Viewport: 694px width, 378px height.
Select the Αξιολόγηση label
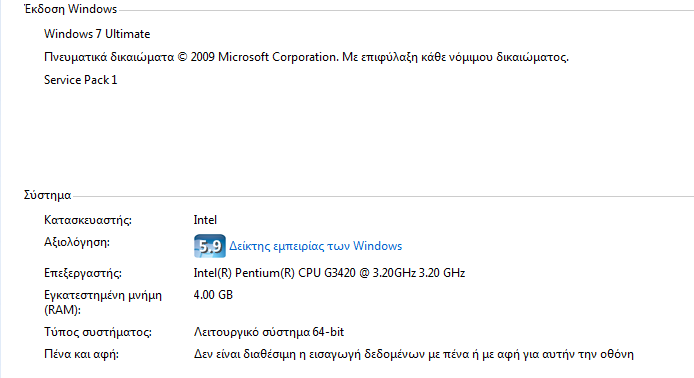[x=77, y=243]
